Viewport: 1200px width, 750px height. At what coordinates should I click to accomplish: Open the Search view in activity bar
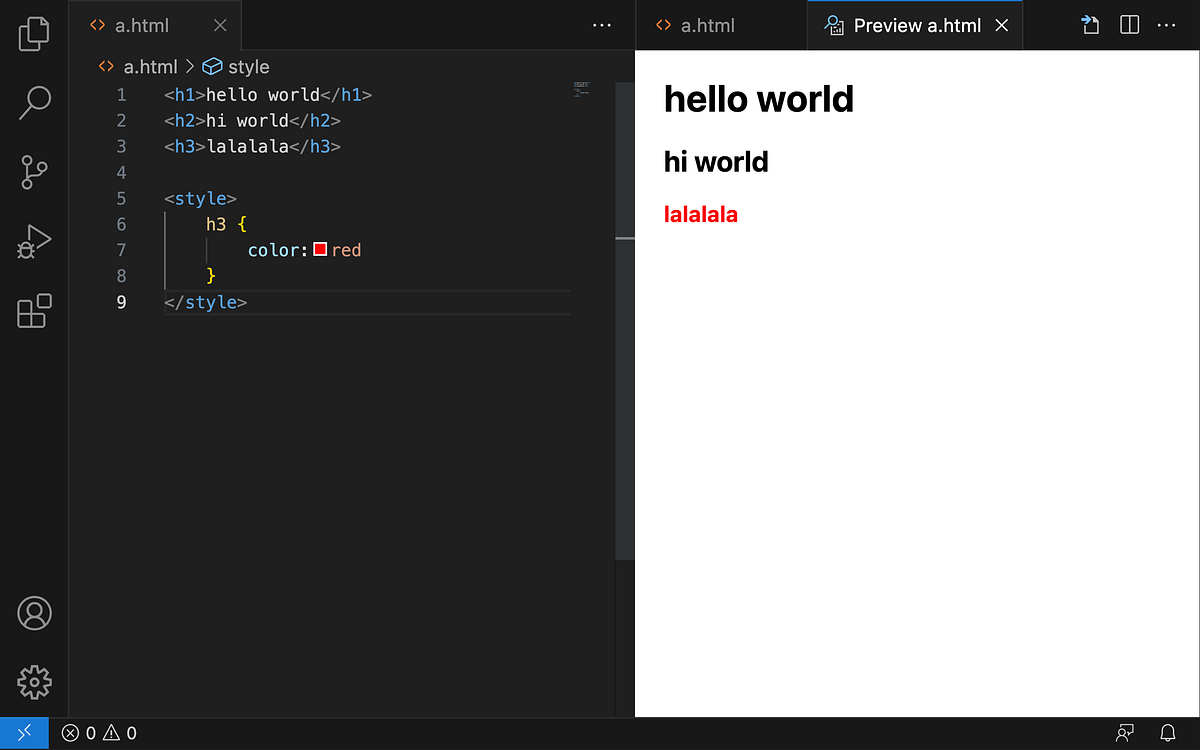[x=34, y=103]
